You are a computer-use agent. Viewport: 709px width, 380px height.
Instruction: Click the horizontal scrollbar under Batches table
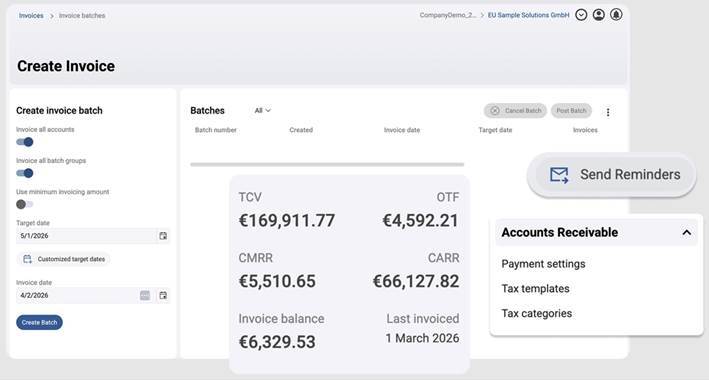[x=327, y=165]
